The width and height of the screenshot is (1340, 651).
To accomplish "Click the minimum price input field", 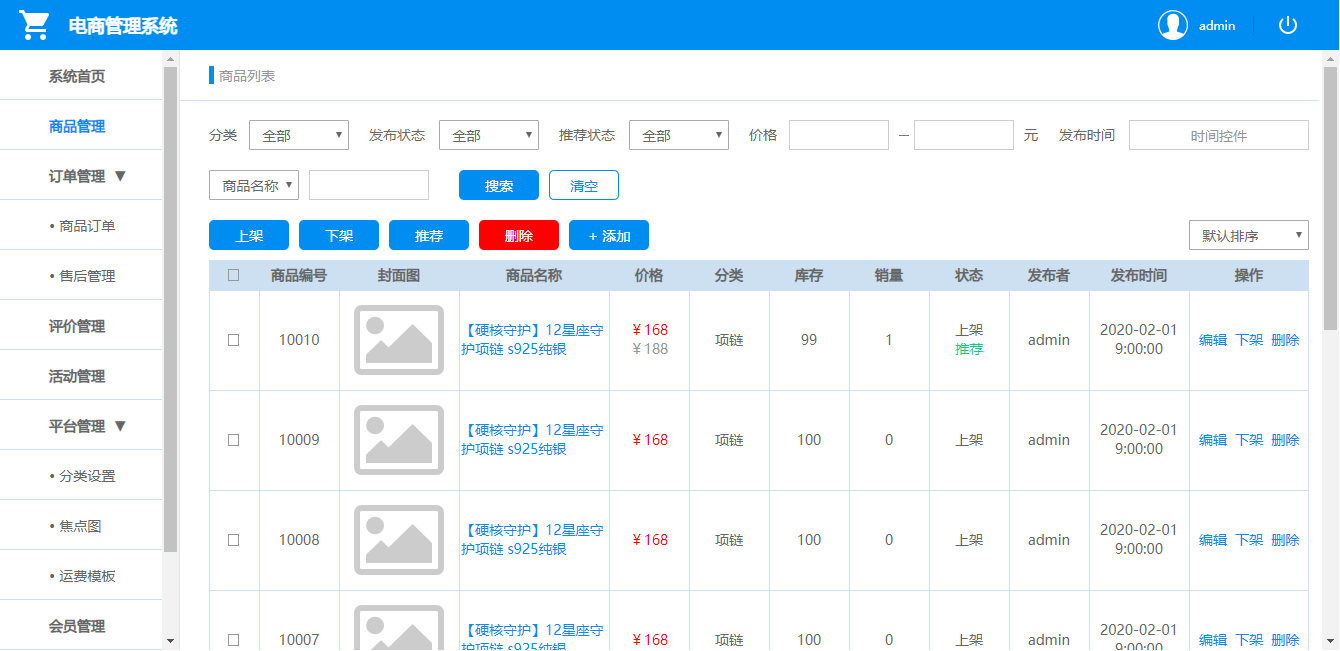I will [839, 135].
